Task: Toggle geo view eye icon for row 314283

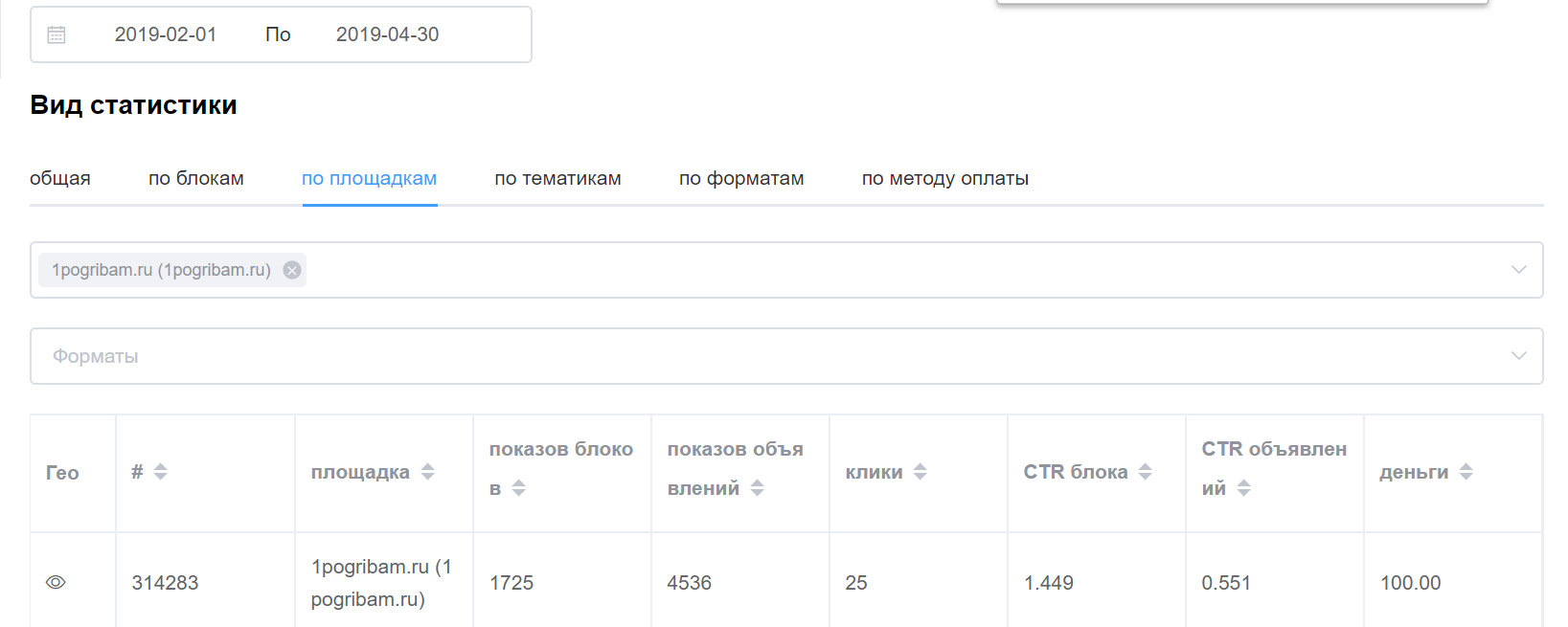Action: (56, 582)
